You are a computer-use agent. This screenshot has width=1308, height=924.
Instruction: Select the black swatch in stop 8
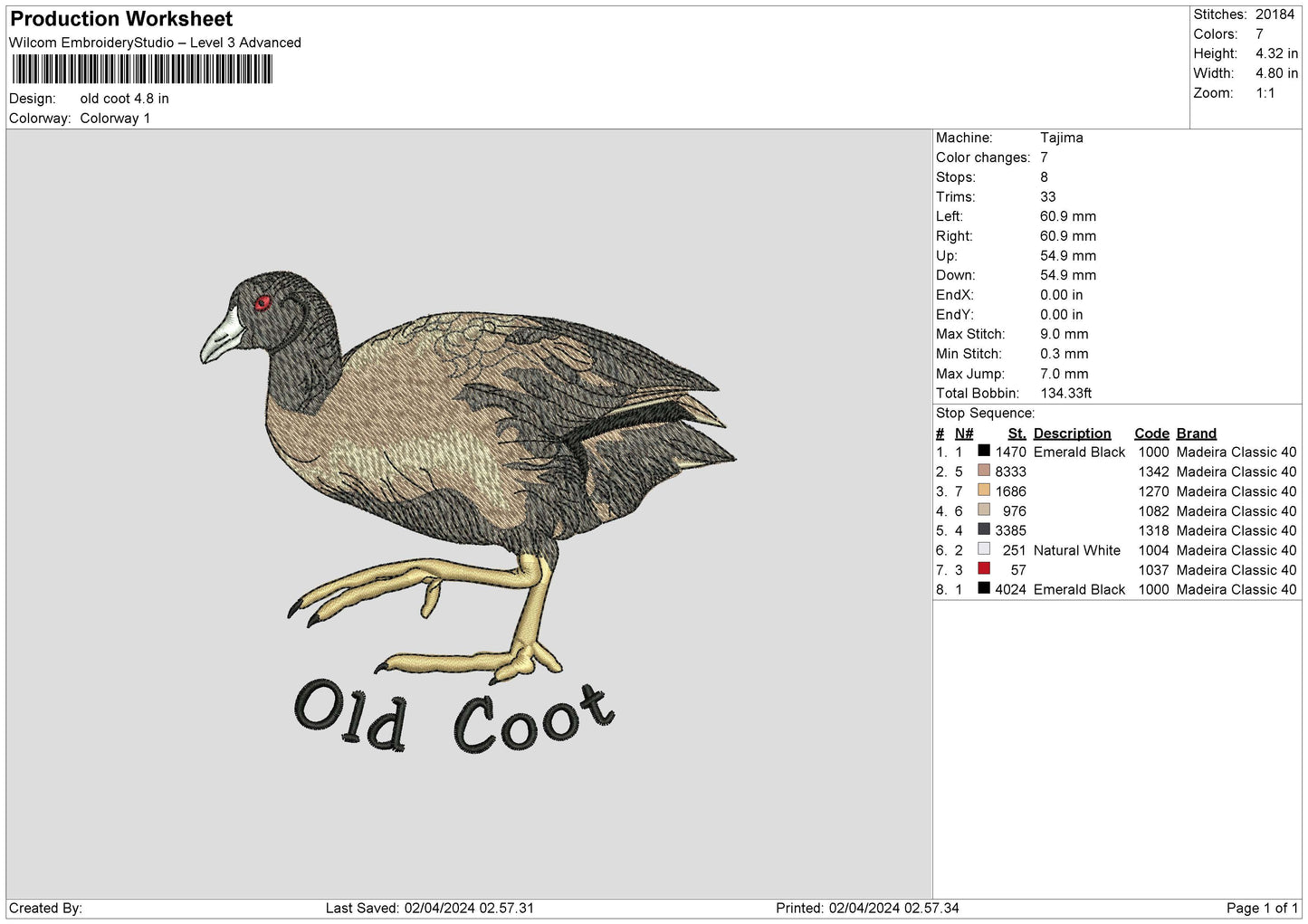984,588
